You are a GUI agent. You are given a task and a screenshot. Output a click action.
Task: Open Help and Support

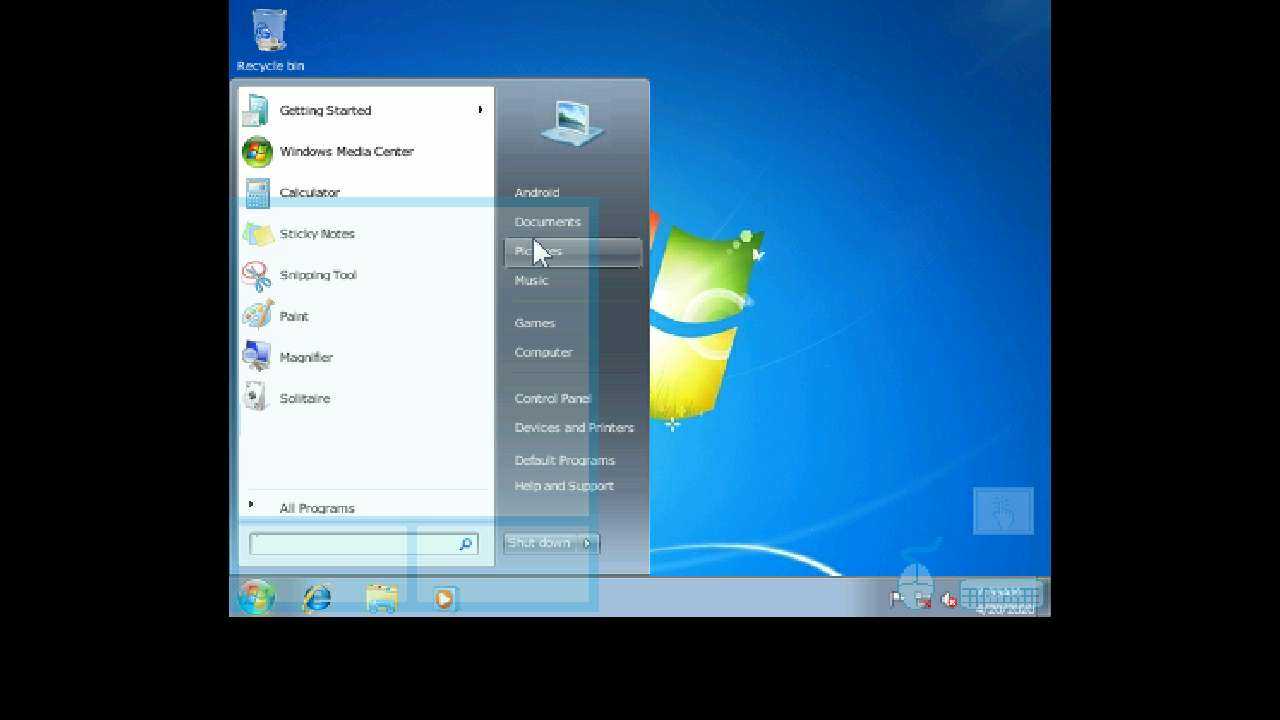(564, 486)
